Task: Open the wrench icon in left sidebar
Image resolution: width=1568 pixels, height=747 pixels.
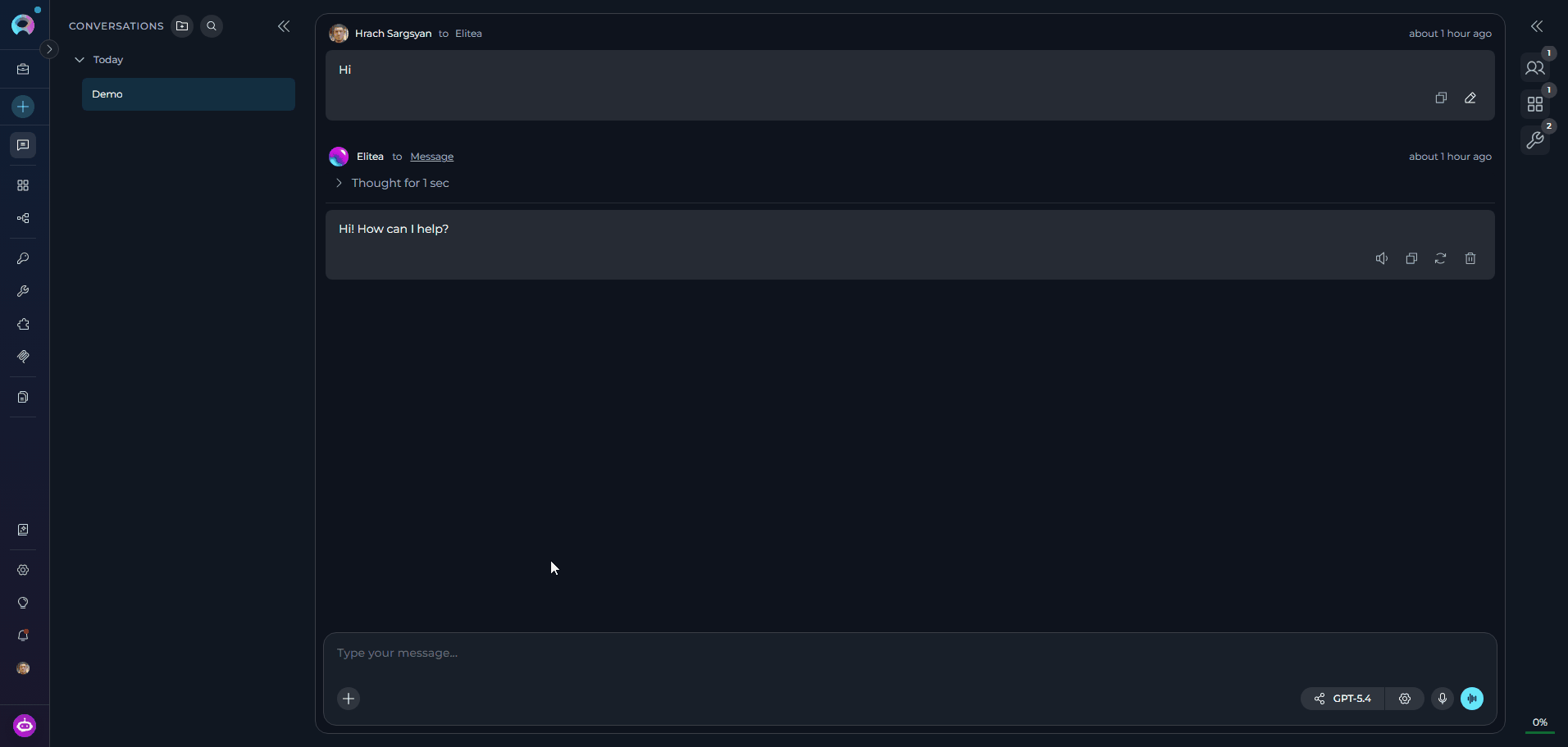Action: pos(23,291)
